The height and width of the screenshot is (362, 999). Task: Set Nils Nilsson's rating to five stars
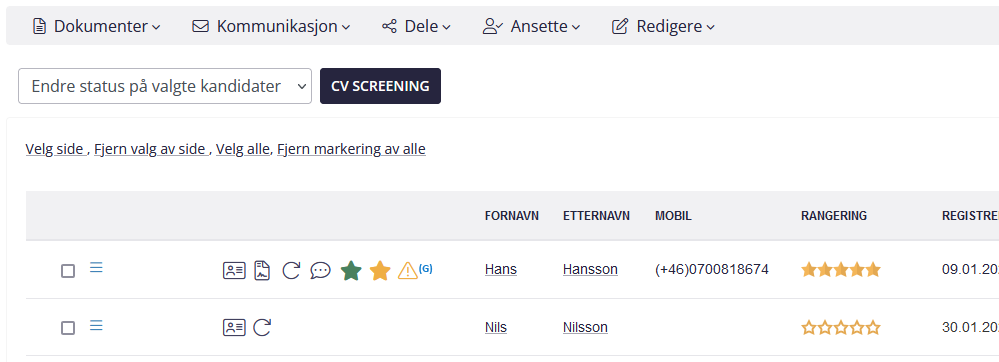tap(873, 328)
